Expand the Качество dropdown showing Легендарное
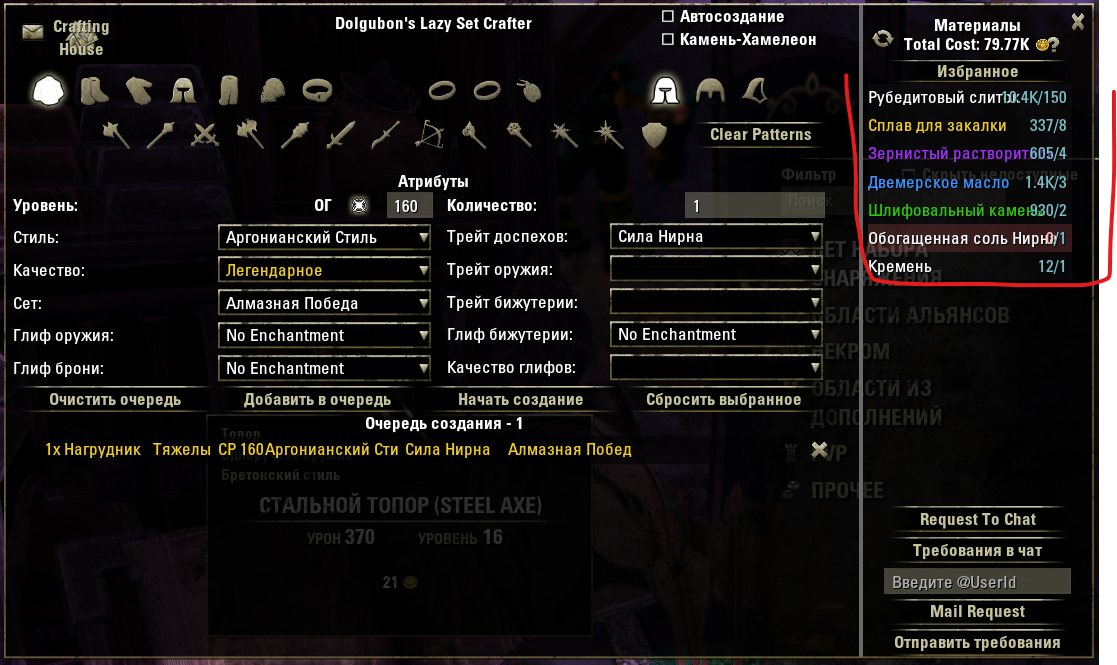This screenshot has width=1117, height=665. (324, 270)
